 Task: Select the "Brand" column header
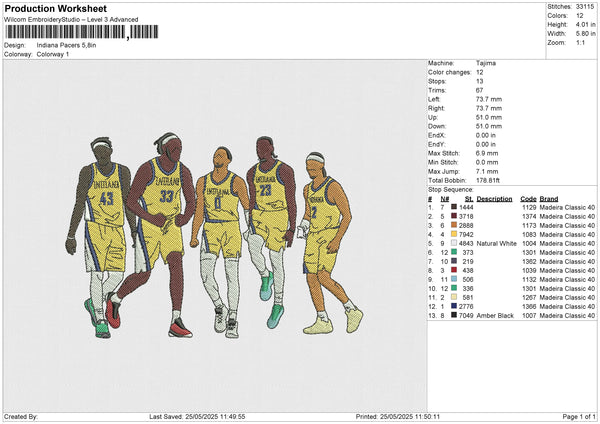549,199
